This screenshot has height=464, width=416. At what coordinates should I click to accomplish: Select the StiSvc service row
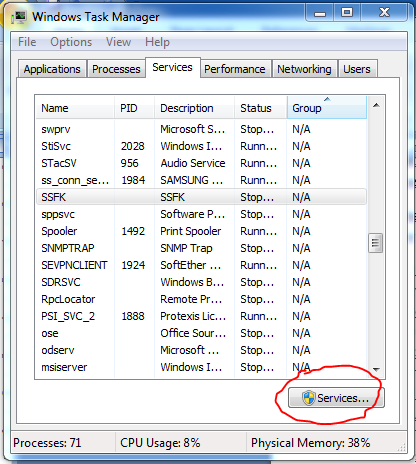tap(201, 146)
